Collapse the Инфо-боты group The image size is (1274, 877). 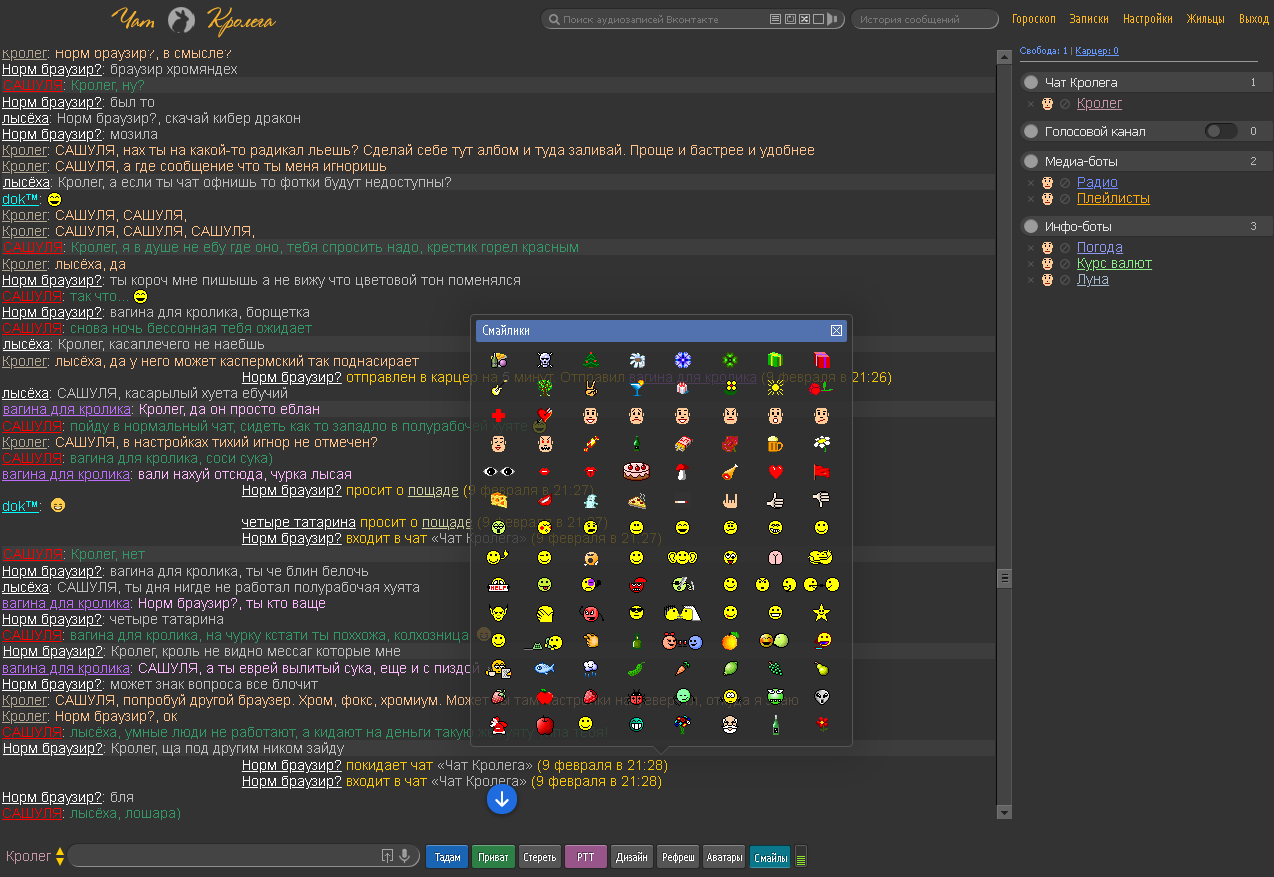click(x=1031, y=226)
